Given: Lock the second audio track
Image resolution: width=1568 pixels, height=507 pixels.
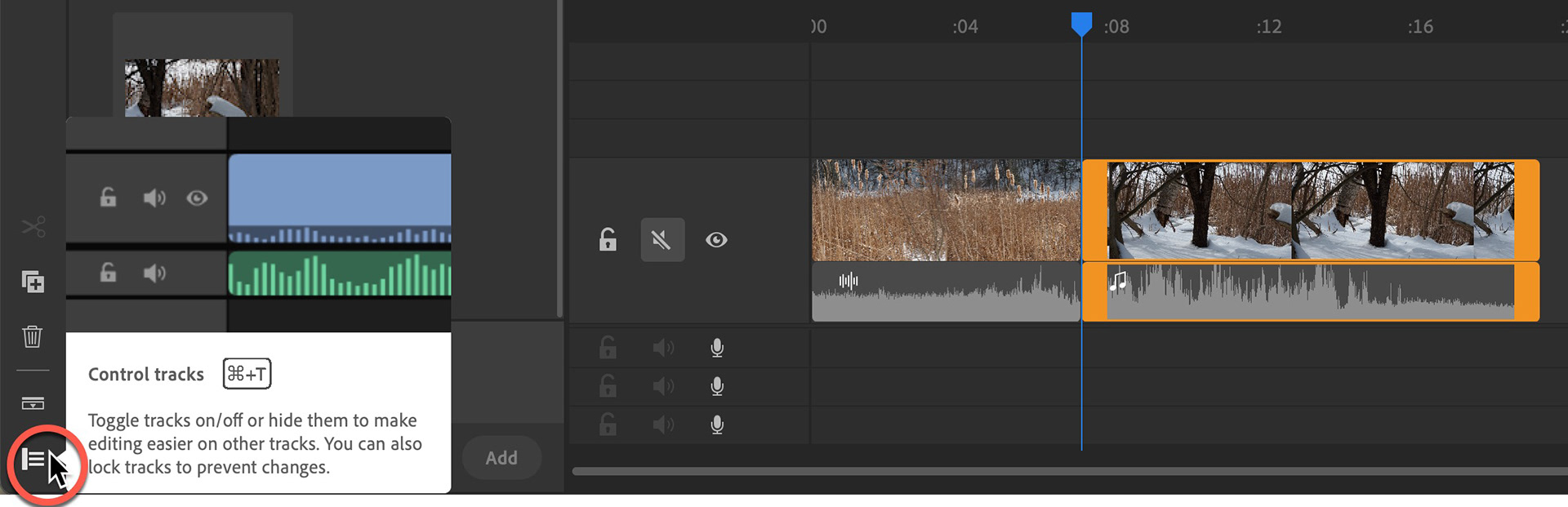Looking at the screenshot, I should tap(608, 385).
